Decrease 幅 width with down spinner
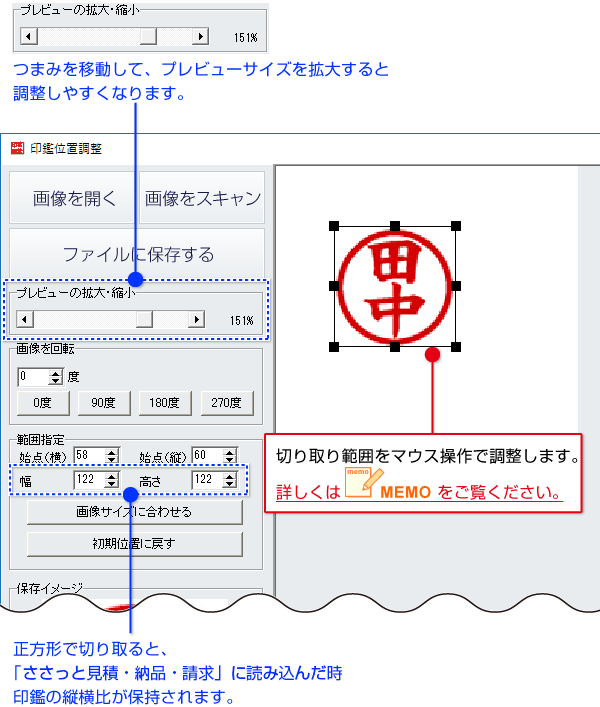Image resolution: width=600 pixels, height=707 pixels. tap(112, 484)
